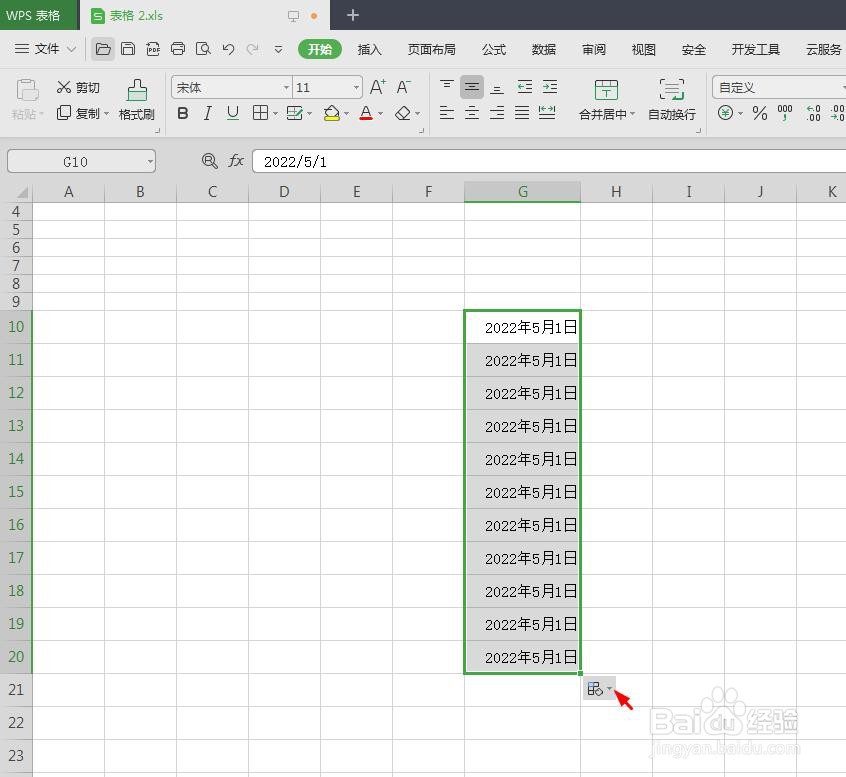
Task: Switch to 公式 tab
Action: pyautogui.click(x=494, y=50)
